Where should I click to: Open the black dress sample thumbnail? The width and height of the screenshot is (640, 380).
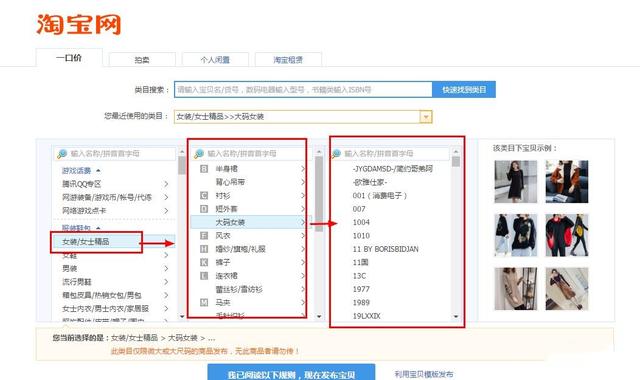(516, 182)
